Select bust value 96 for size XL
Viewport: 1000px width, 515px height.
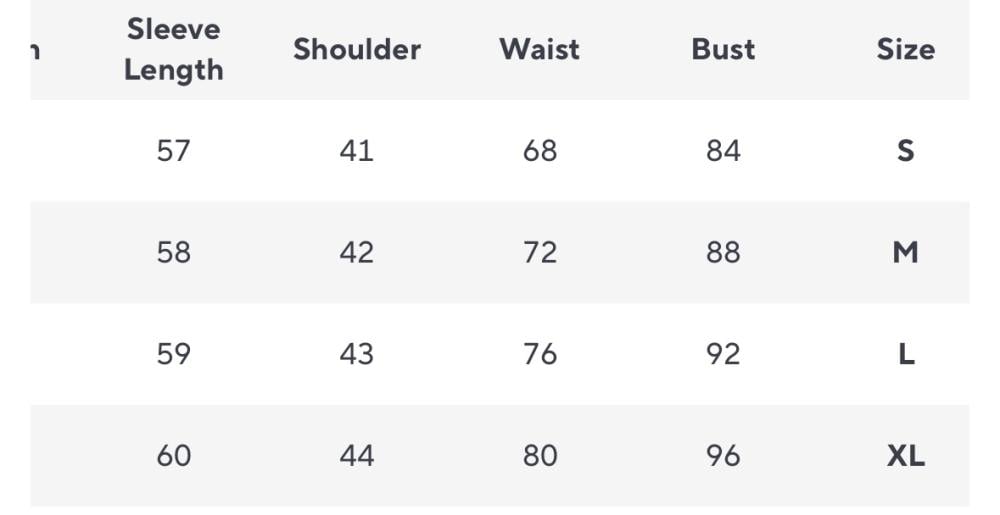(723, 456)
